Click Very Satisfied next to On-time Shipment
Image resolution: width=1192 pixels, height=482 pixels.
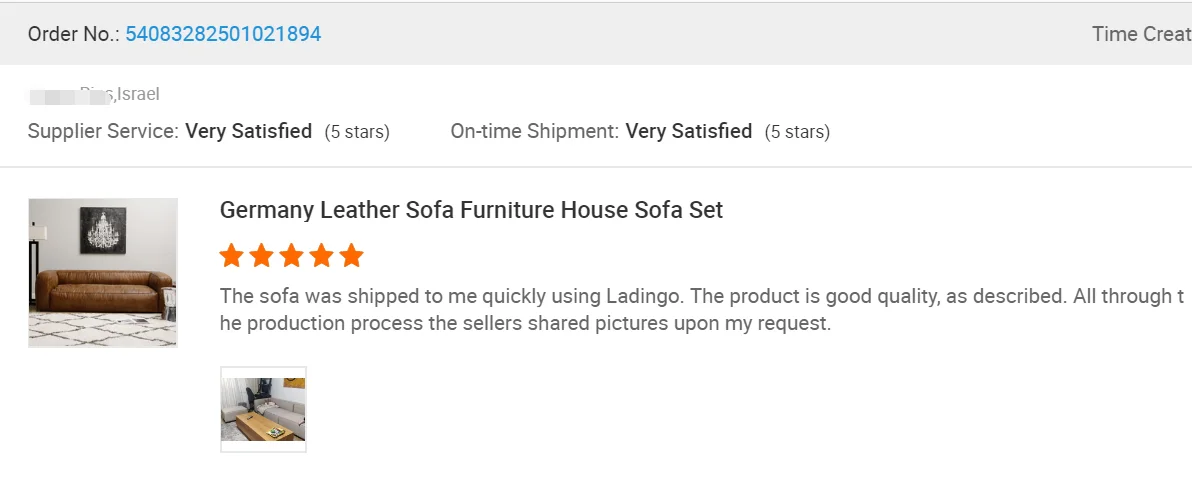[689, 131]
